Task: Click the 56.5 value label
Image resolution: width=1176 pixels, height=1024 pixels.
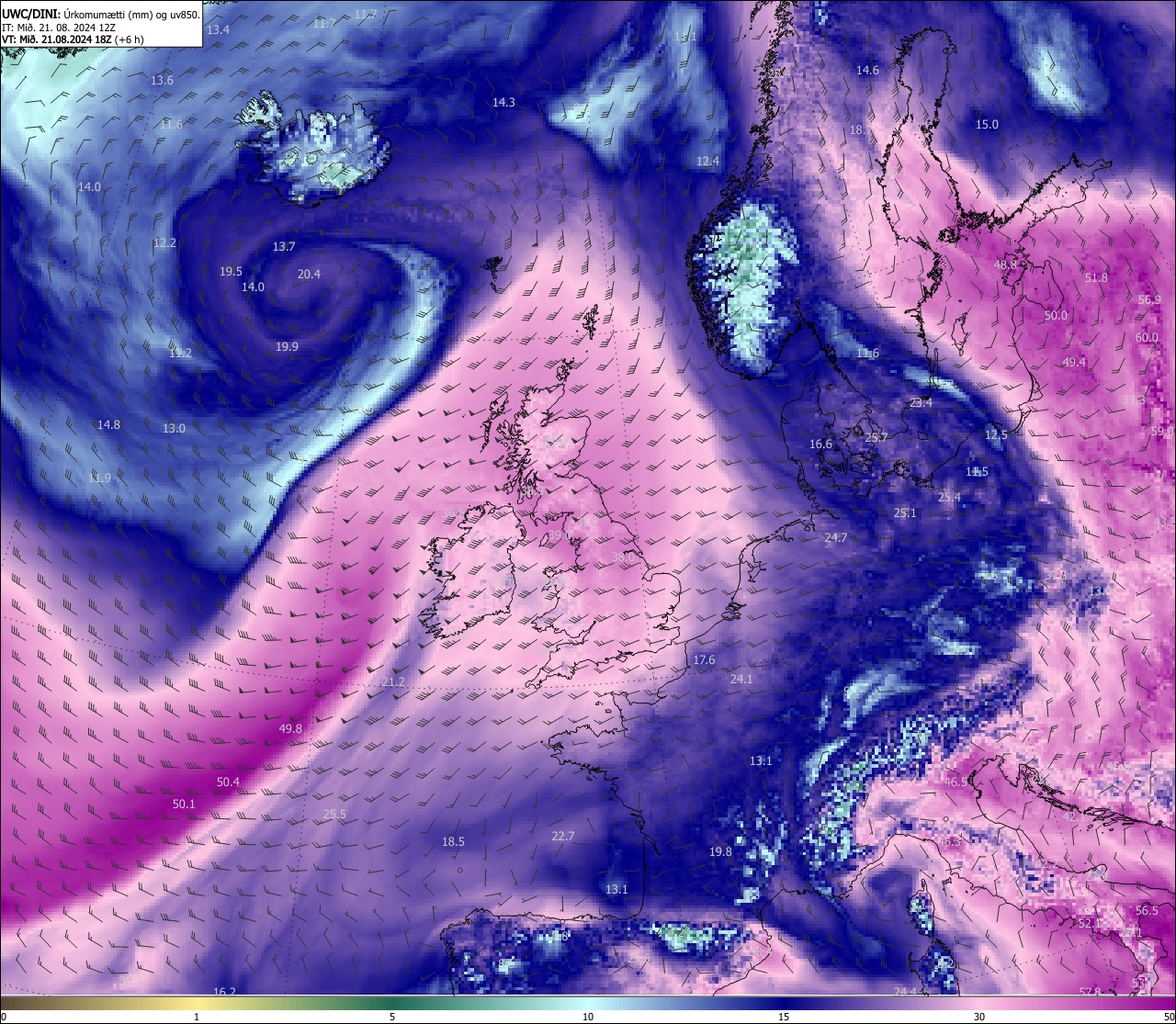Action: point(1147,910)
